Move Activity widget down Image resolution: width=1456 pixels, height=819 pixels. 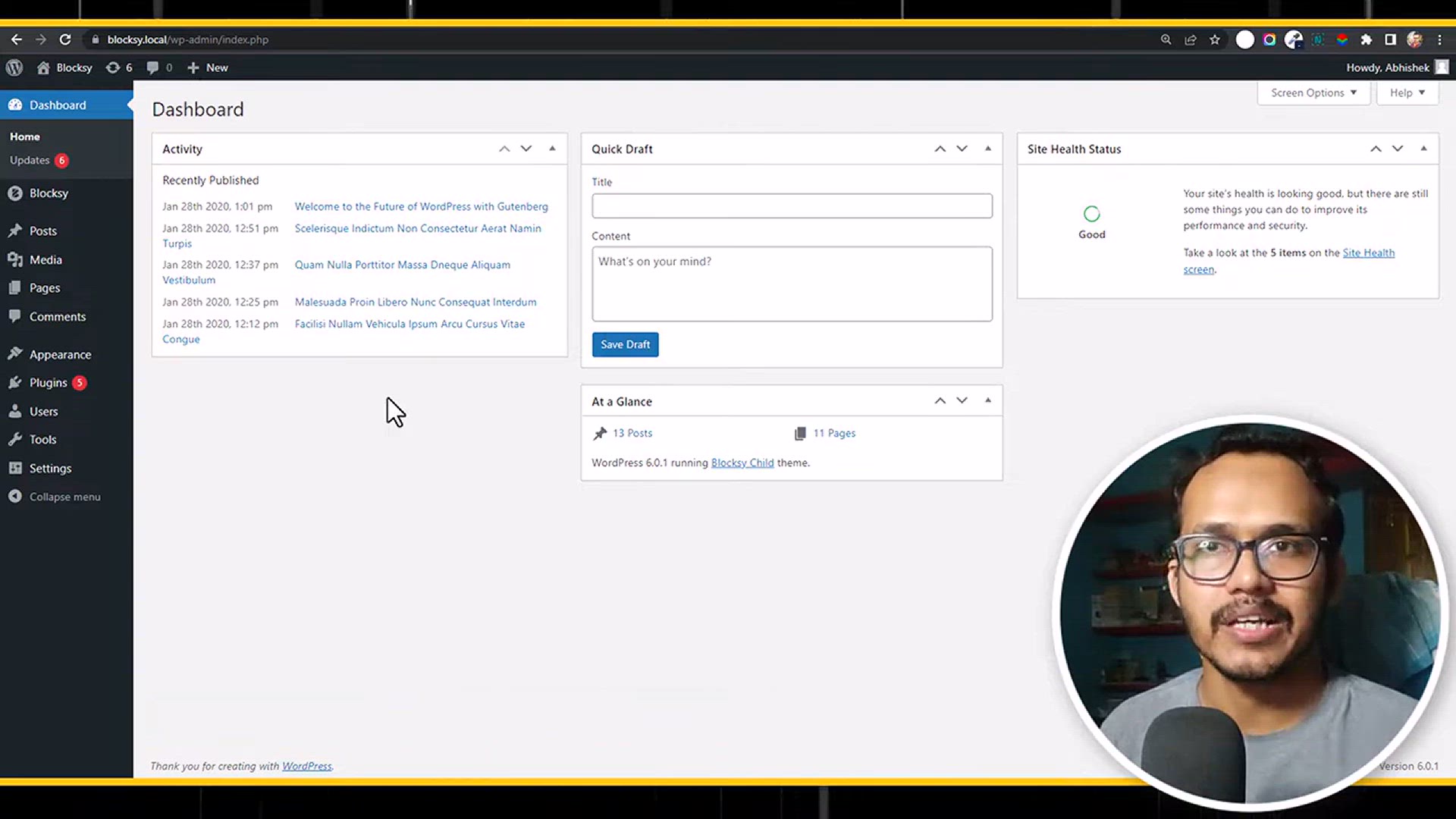pos(526,149)
